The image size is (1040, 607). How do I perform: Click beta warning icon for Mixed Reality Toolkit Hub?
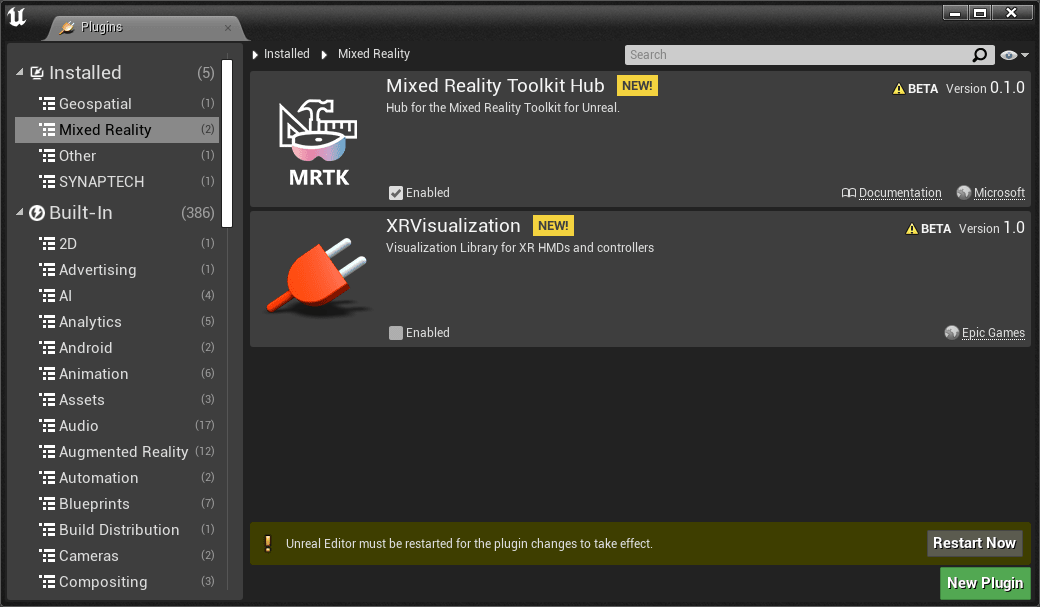pyautogui.click(x=899, y=89)
